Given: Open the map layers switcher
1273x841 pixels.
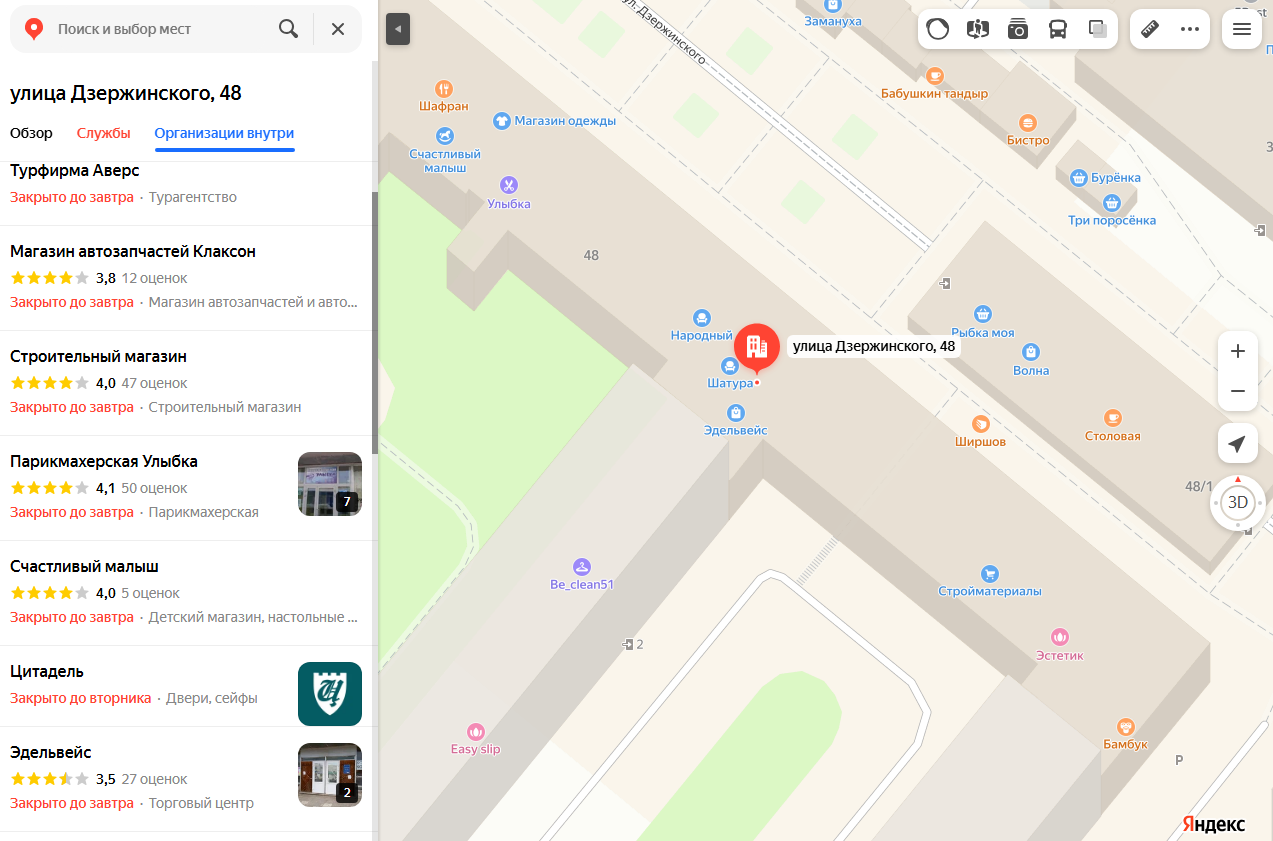Looking at the screenshot, I should pyautogui.click(x=1098, y=29).
